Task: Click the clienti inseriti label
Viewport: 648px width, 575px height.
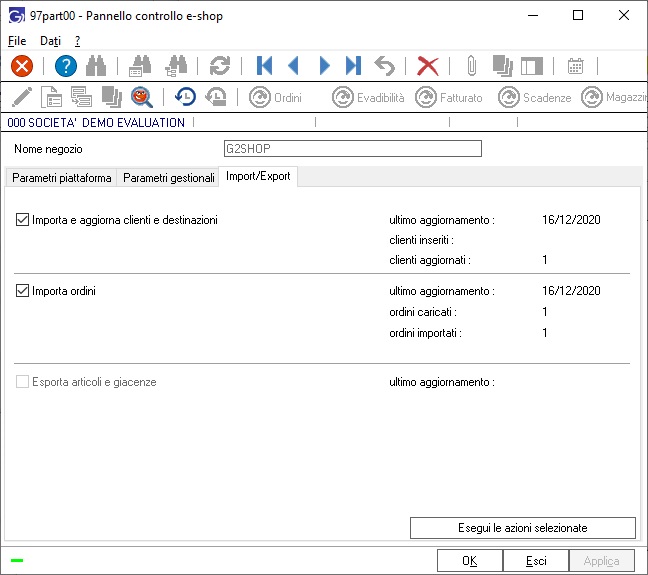Action: (x=422, y=240)
